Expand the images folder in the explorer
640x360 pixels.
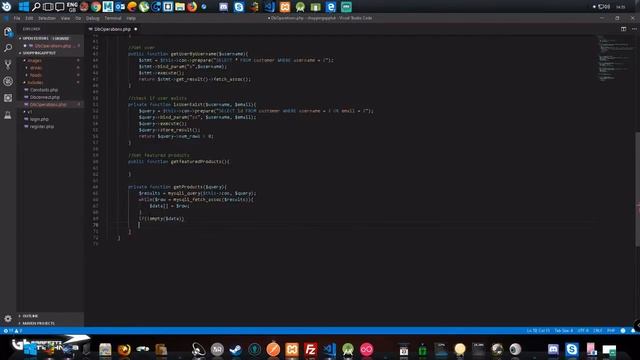(x=35, y=60)
